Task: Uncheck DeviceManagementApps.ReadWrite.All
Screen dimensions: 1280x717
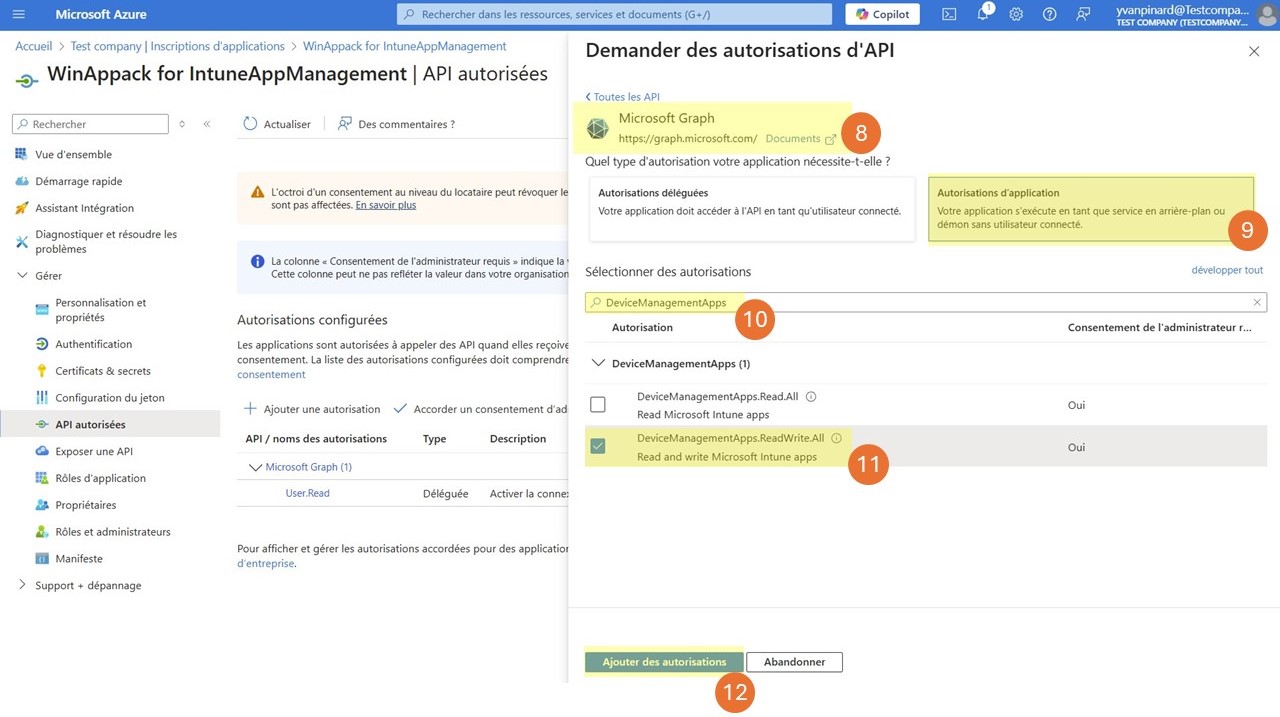Action: click(x=598, y=446)
